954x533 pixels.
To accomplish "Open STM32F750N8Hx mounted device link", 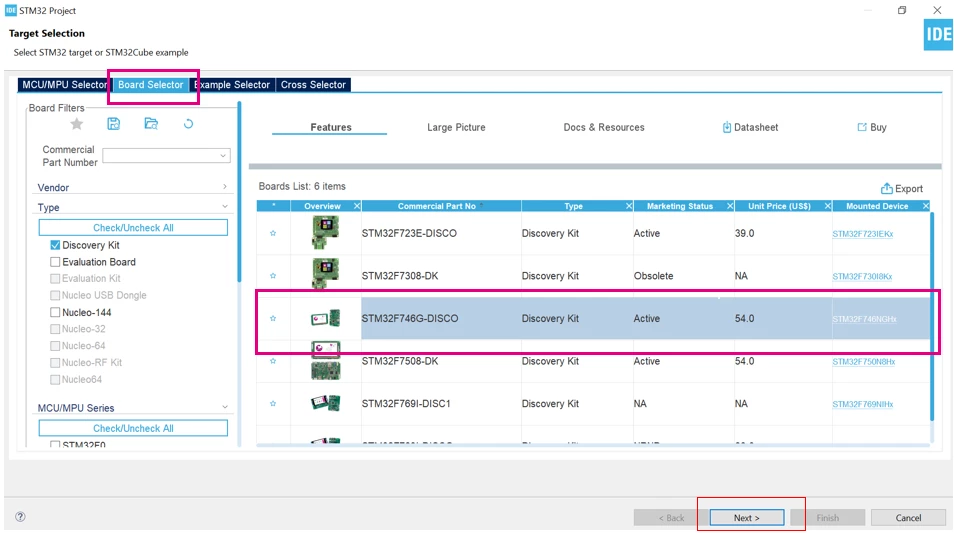I will pyautogui.click(x=863, y=361).
